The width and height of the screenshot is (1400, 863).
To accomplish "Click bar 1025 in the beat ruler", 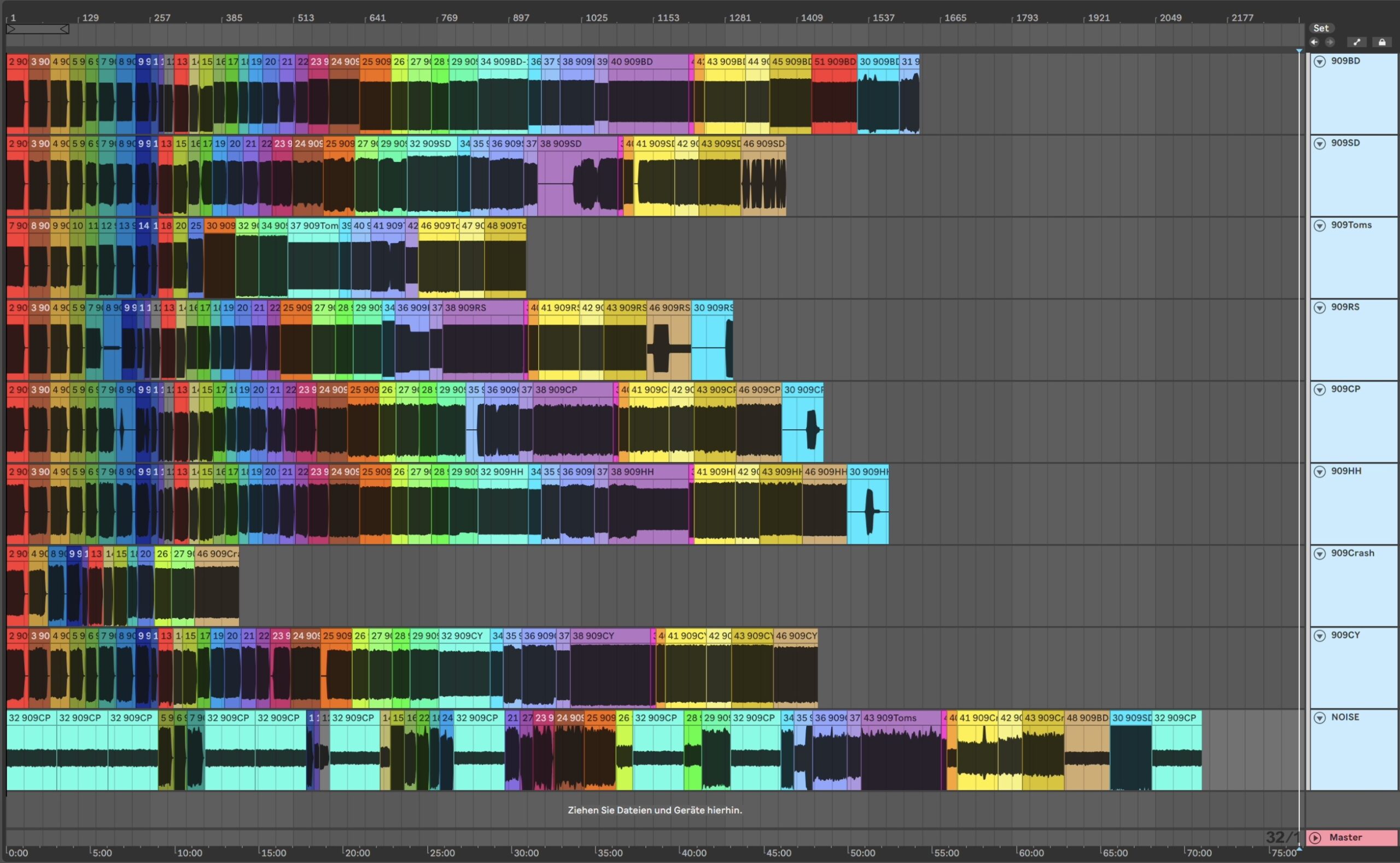I will tap(596, 18).
